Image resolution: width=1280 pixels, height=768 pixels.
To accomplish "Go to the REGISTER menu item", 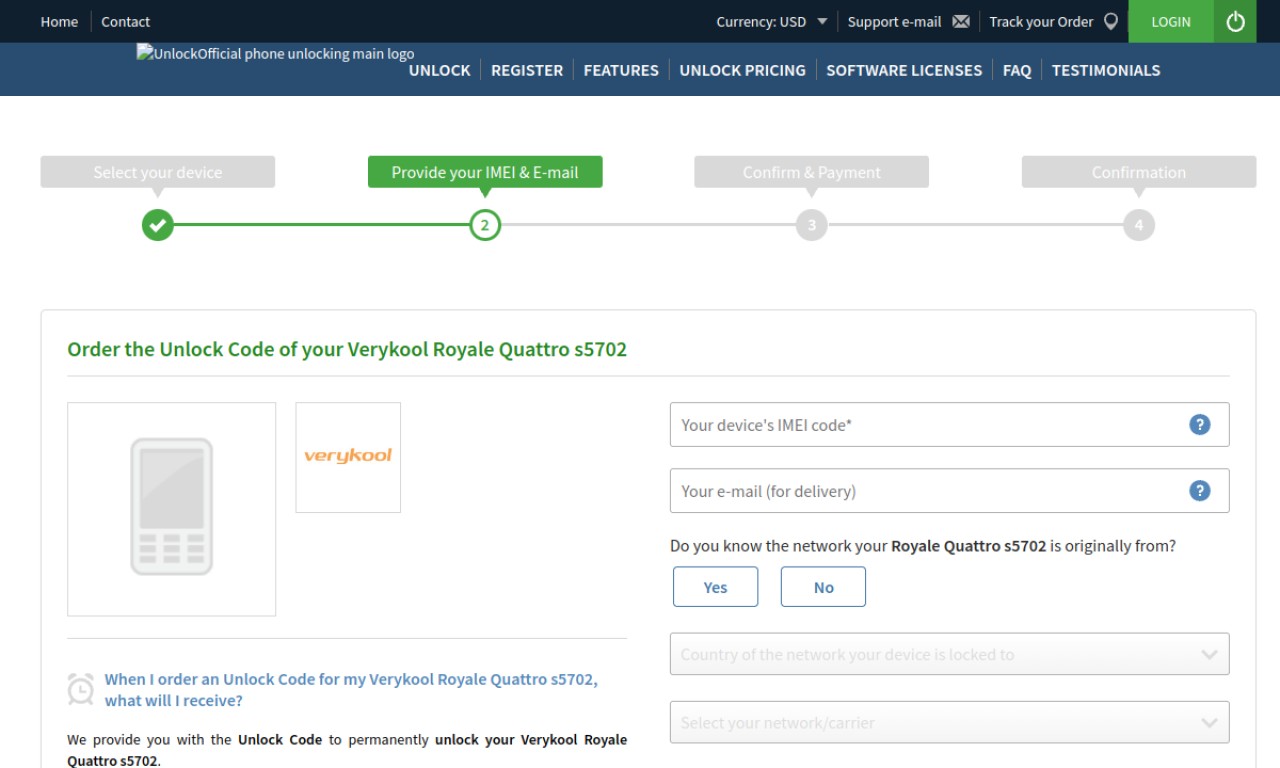I will [527, 70].
